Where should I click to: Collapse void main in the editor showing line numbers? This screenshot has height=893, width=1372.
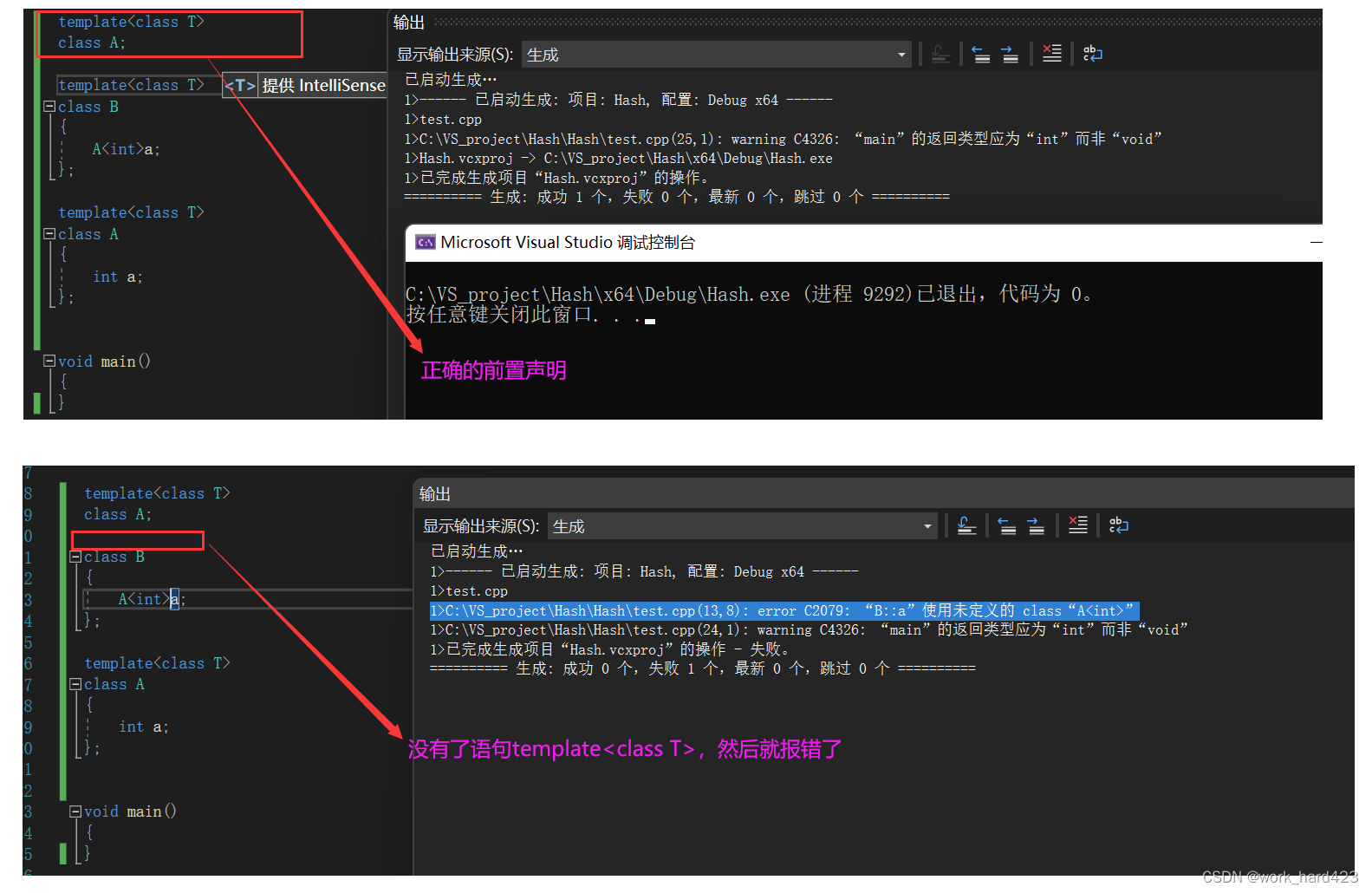coord(75,812)
